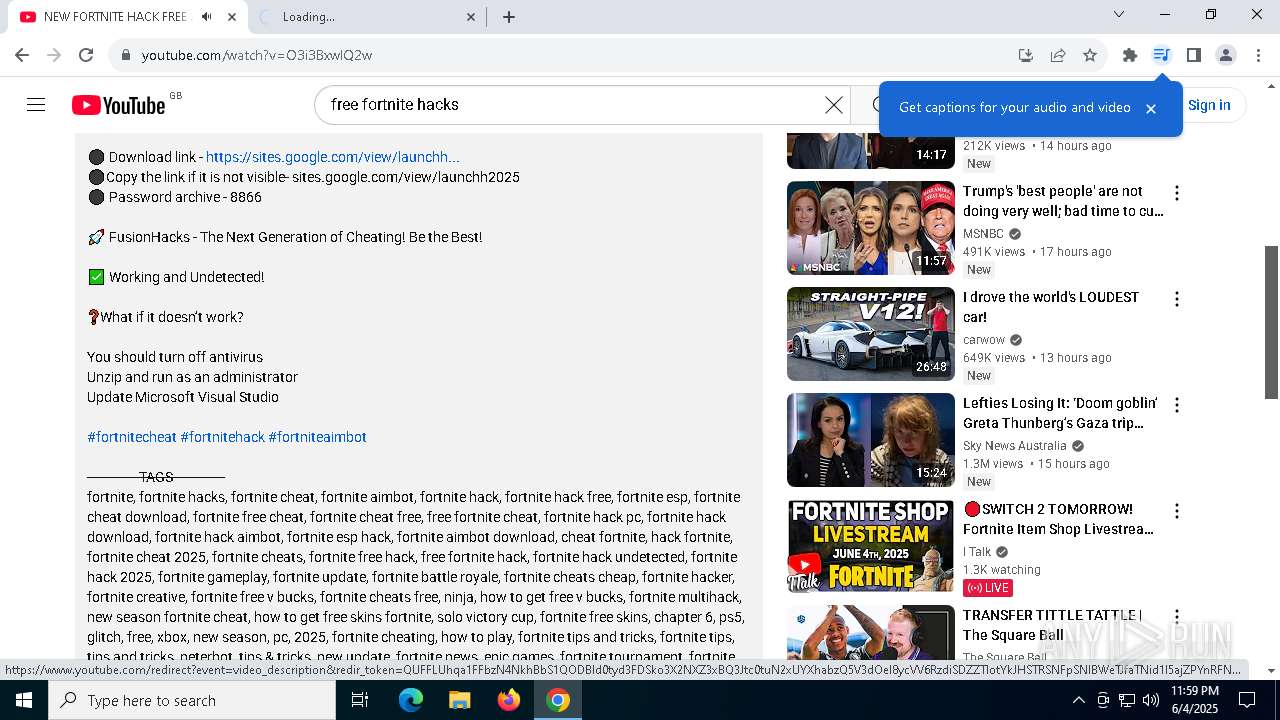Image resolution: width=1280 pixels, height=720 pixels.
Task: Launch Microsoft Edge from the taskbar
Action: [411, 700]
